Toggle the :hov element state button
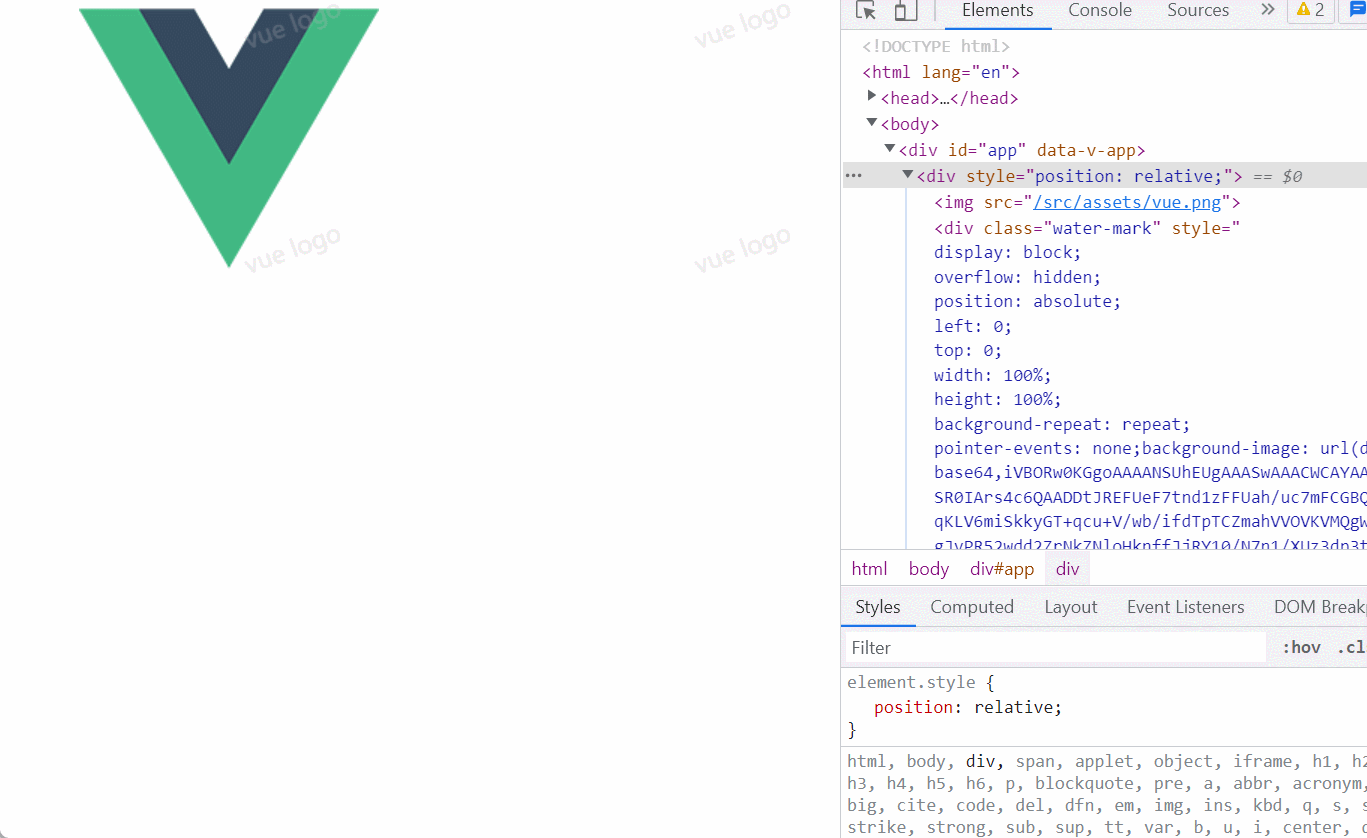 coord(1301,648)
